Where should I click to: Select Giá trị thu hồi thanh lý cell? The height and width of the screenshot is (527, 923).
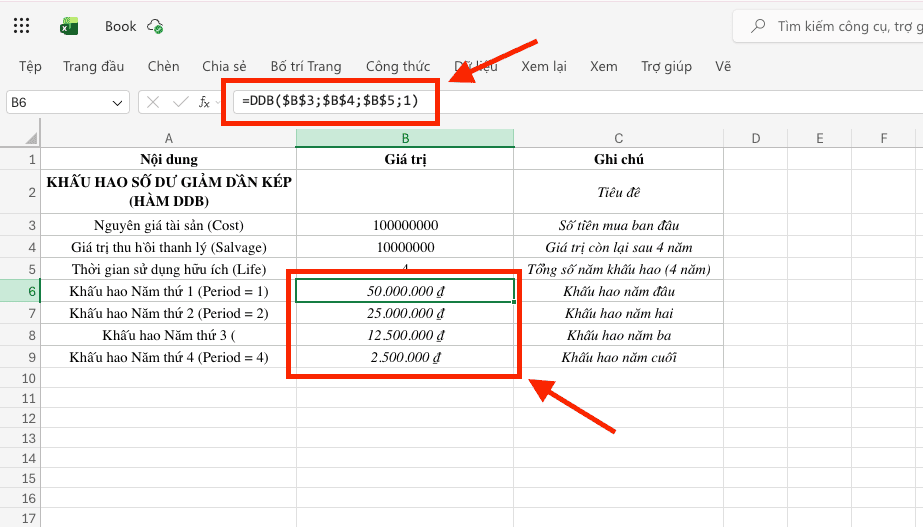(168, 247)
